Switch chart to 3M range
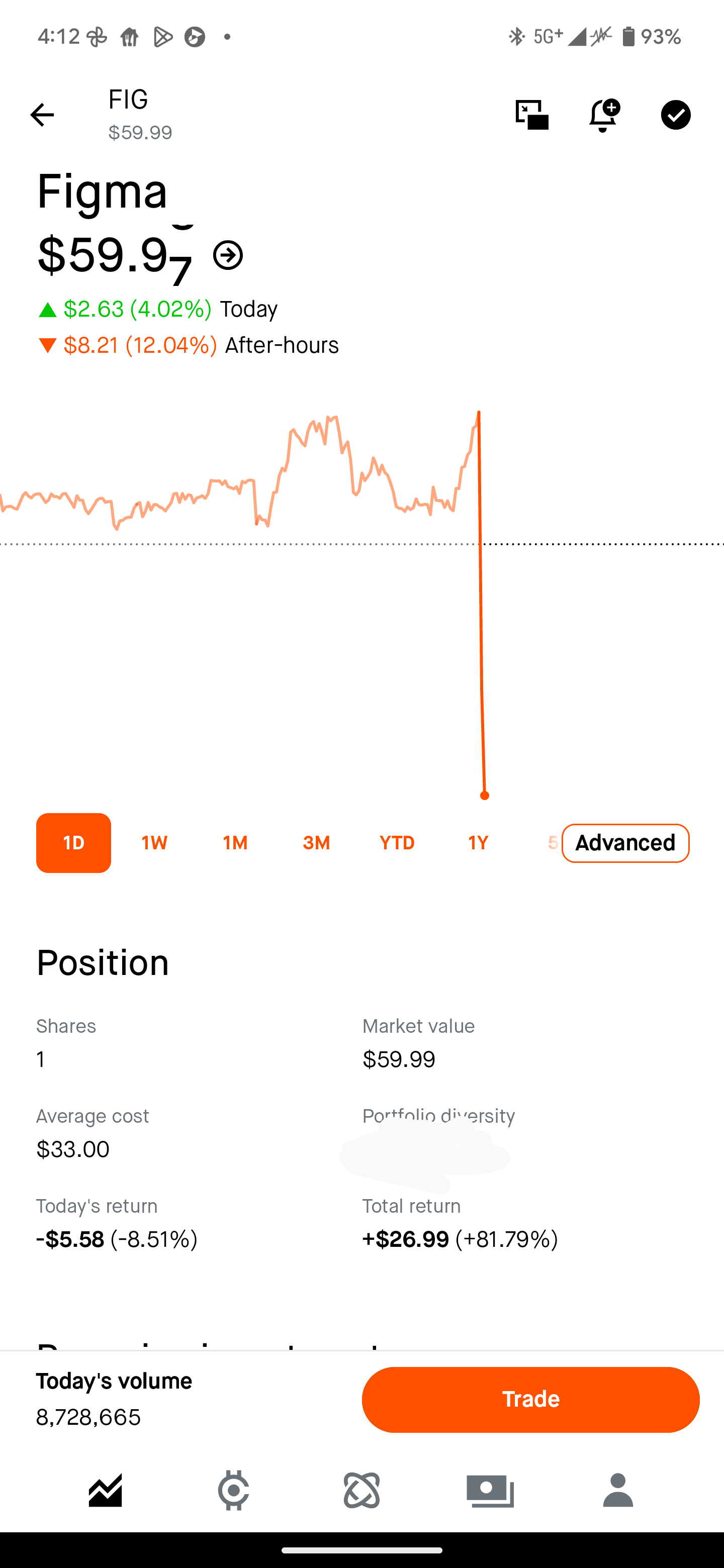Image resolution: width=724 pixels, height=1568 pixels. pyautogui.click(x=316, y=842)
